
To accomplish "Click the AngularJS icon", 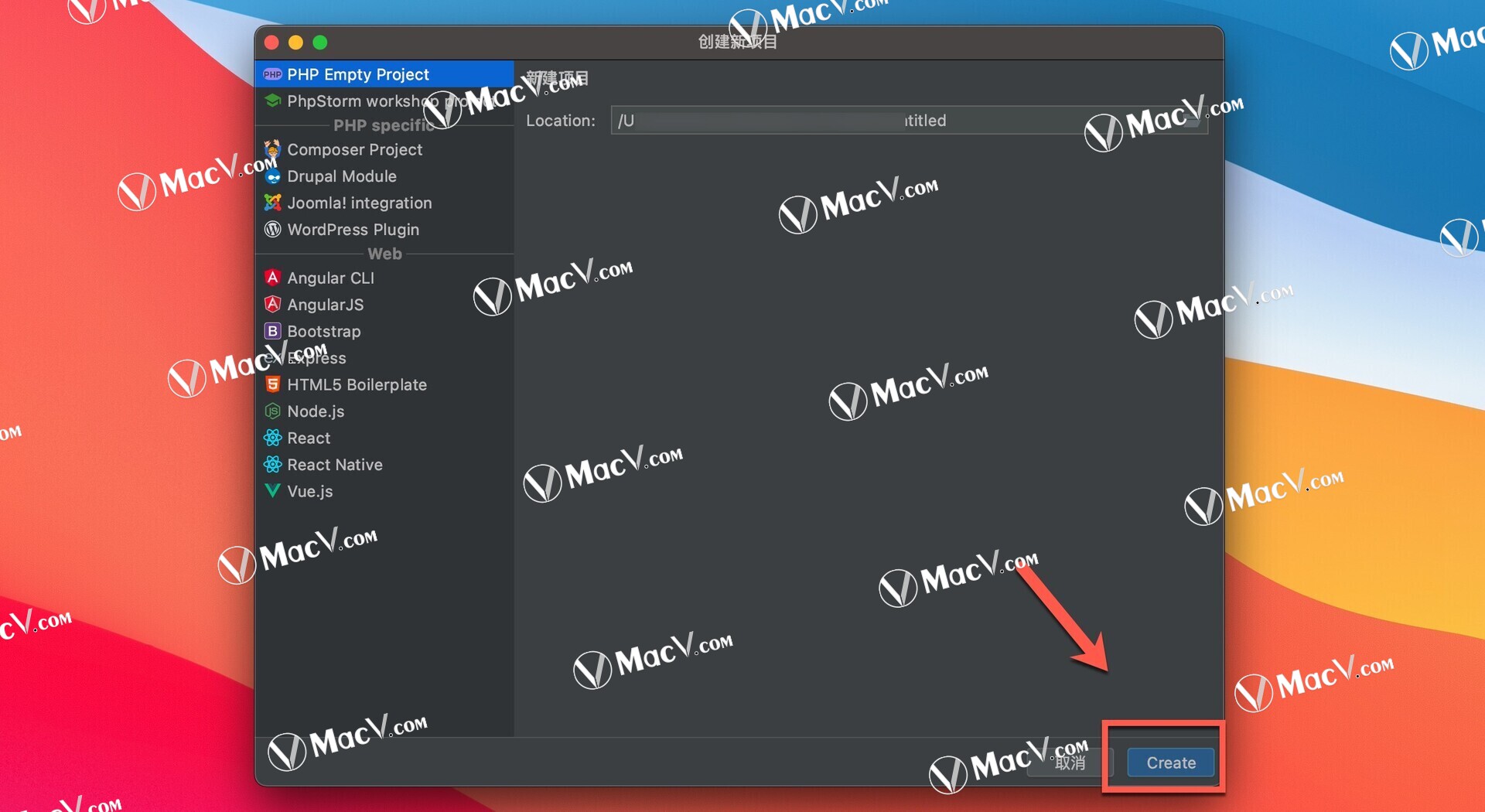I will coord(272,304).
